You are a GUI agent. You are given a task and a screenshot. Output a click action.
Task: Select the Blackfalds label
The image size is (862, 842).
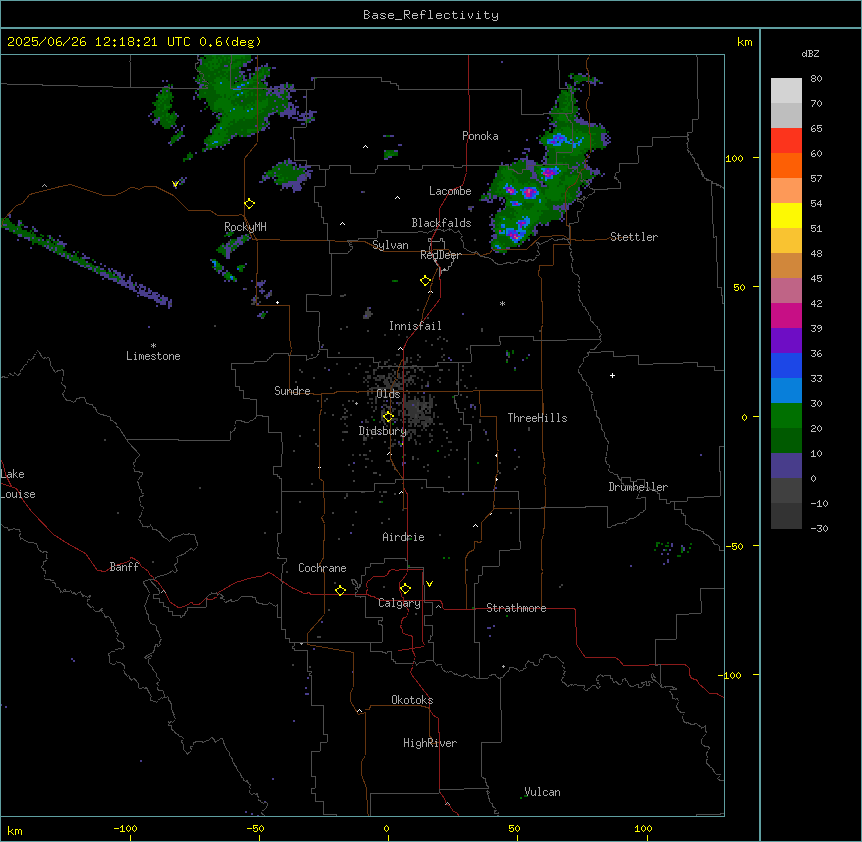tap(441, 223)
